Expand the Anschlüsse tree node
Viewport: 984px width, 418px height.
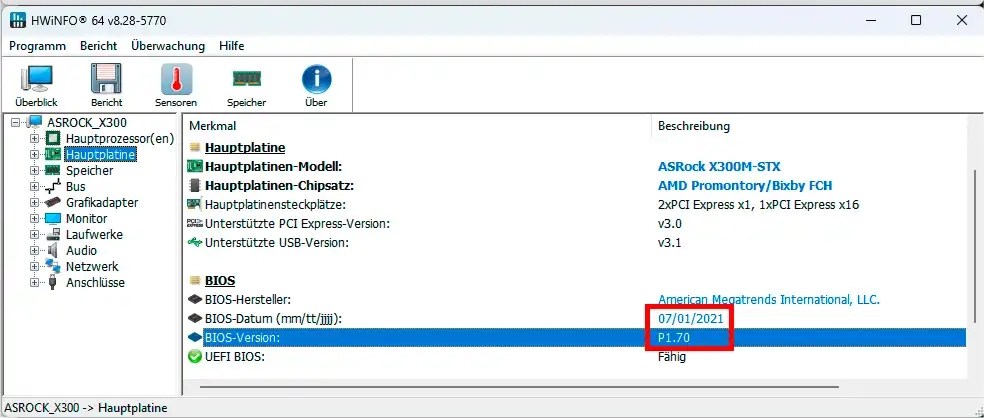coord(35,282)
